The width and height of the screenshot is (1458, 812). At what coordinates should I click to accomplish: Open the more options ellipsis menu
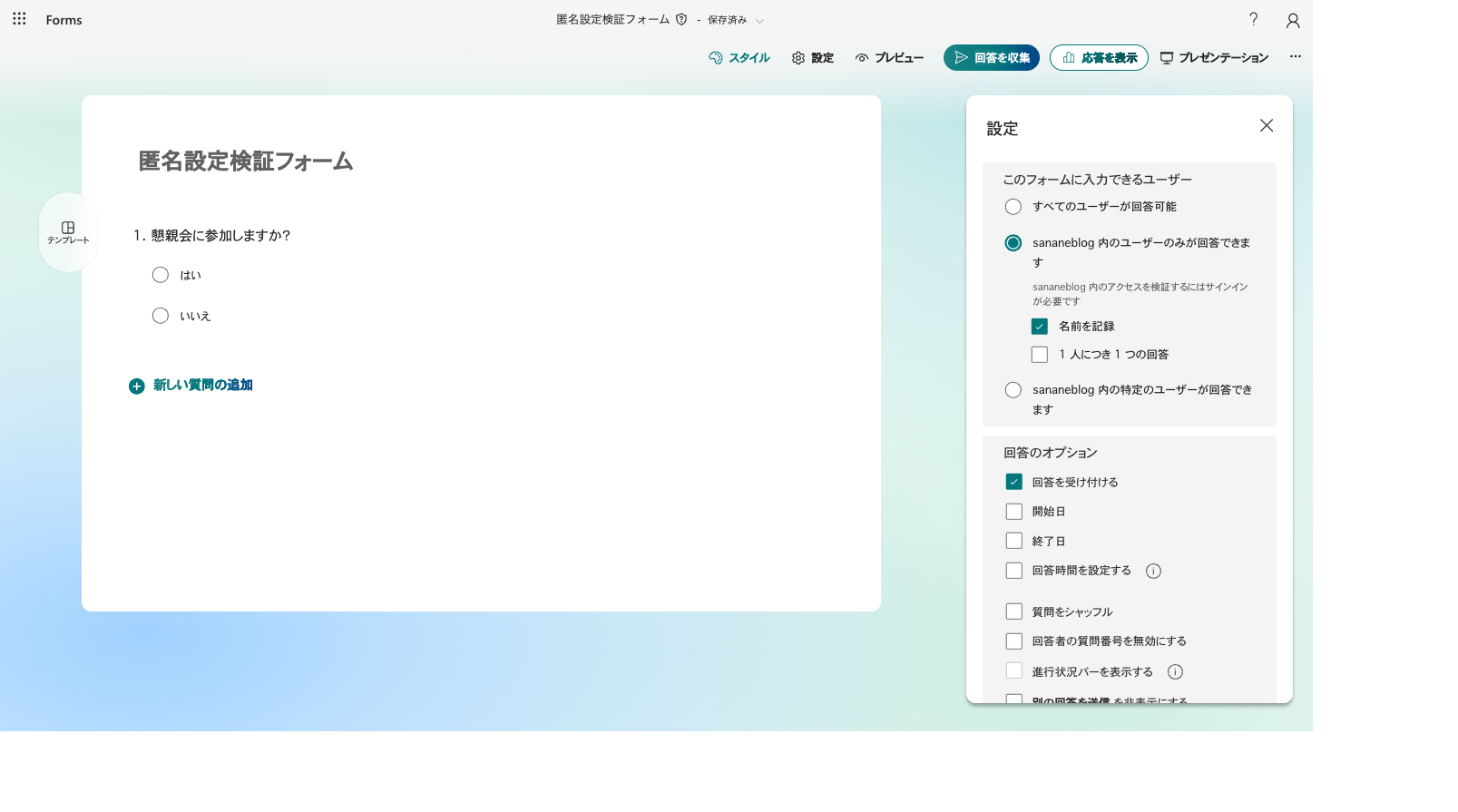pyautogui.click(x=1296, y=56)
